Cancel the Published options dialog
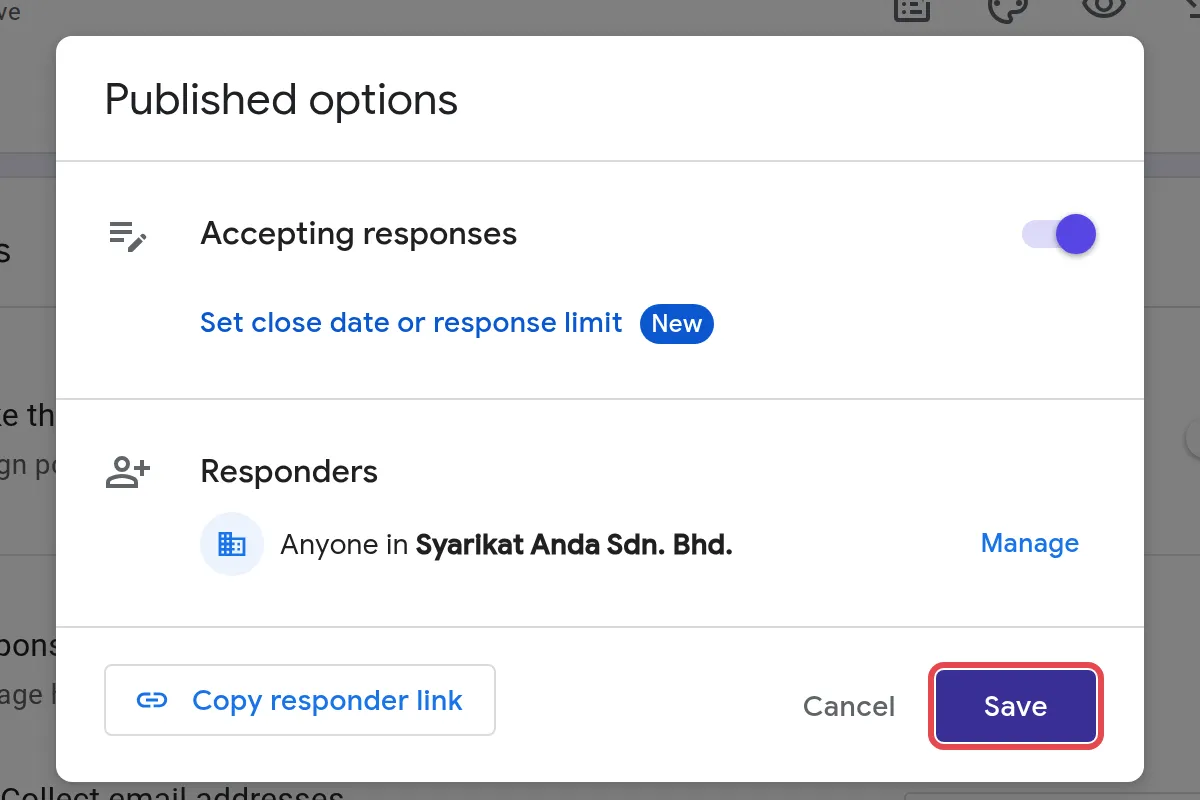This screenshot has width=1200, height=800. [849, 706]
